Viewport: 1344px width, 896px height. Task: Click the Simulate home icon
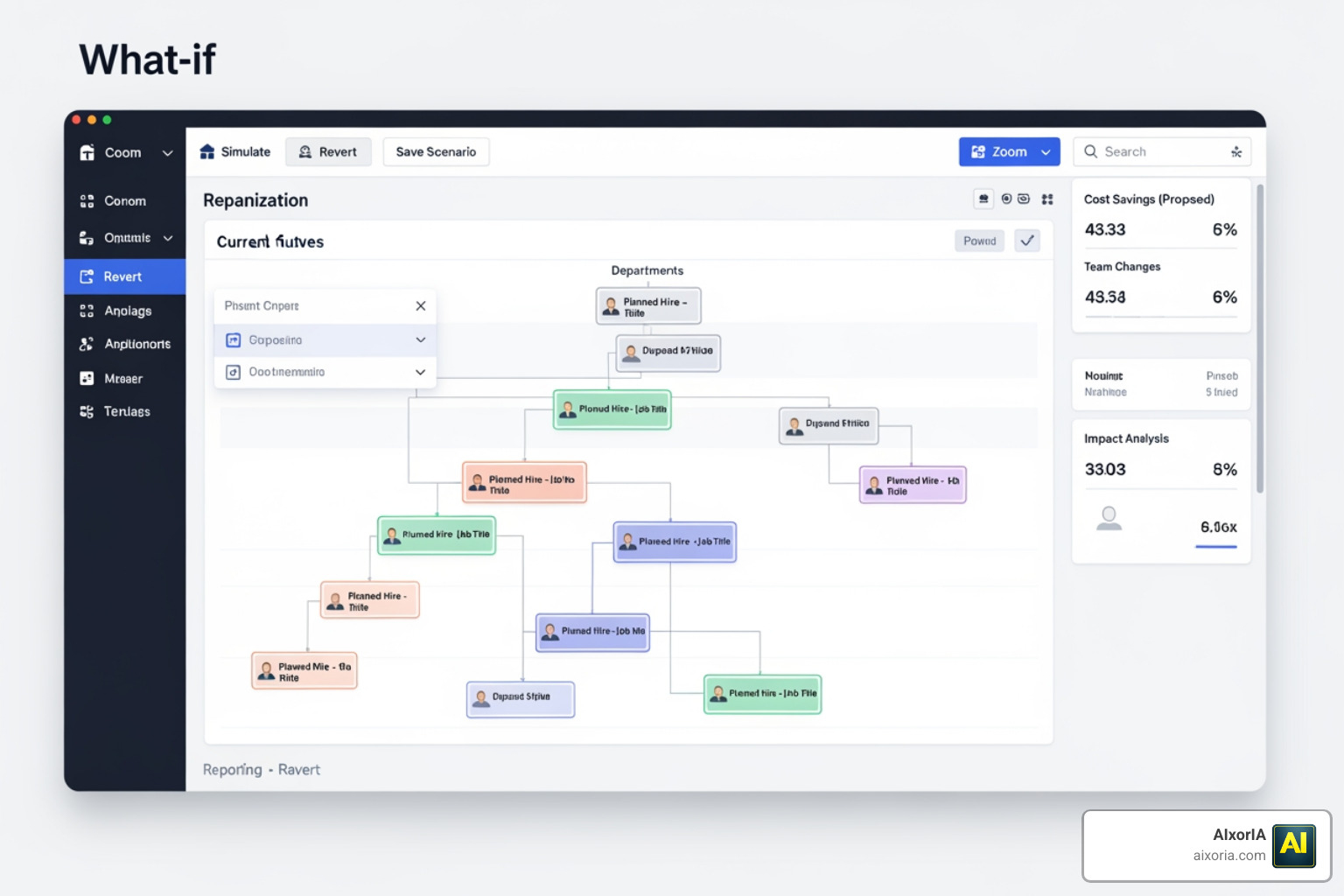click(x=207, y=152)
